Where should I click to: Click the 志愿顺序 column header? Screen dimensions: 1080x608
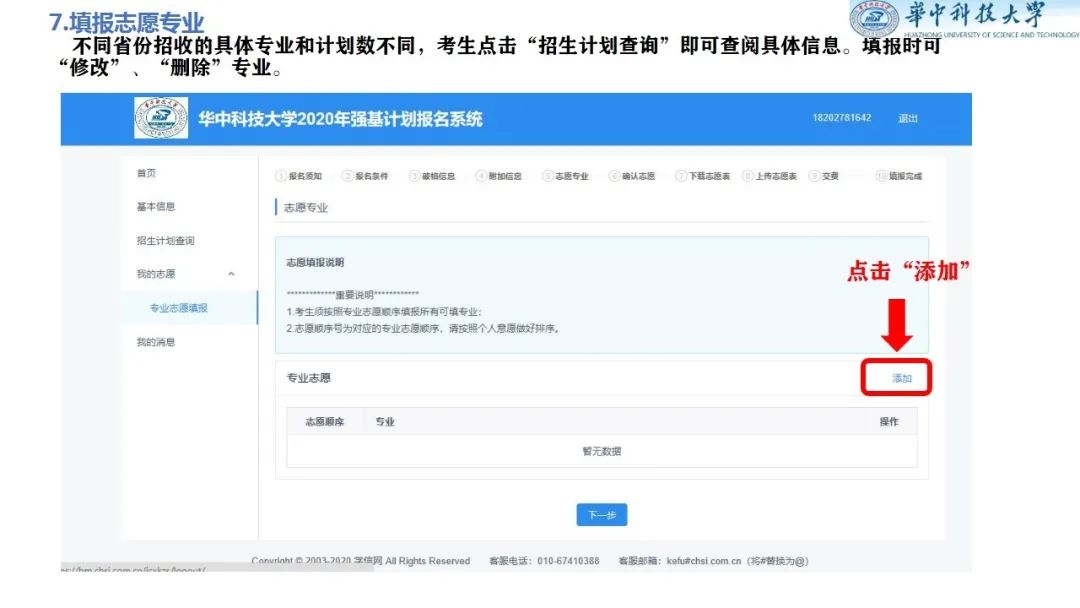pos(324,421)
